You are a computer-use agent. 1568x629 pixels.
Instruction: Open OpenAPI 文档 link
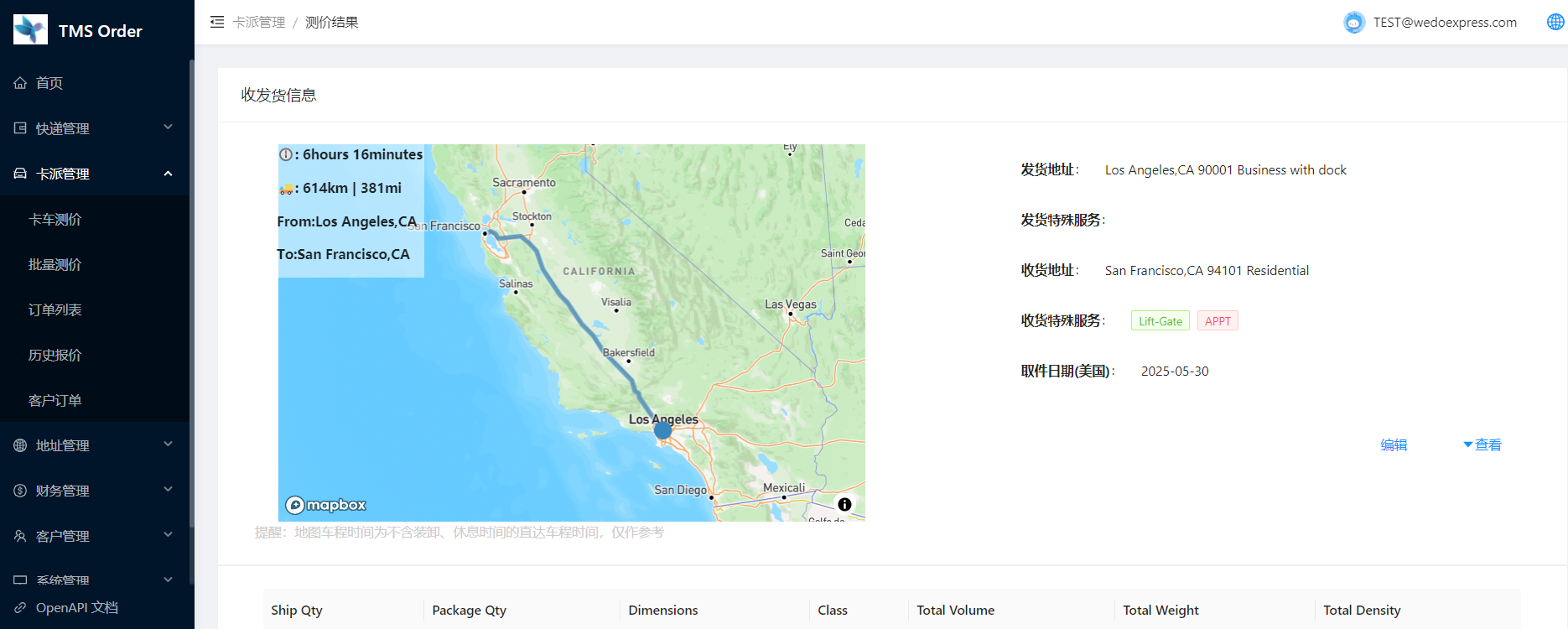pos(76,608)
